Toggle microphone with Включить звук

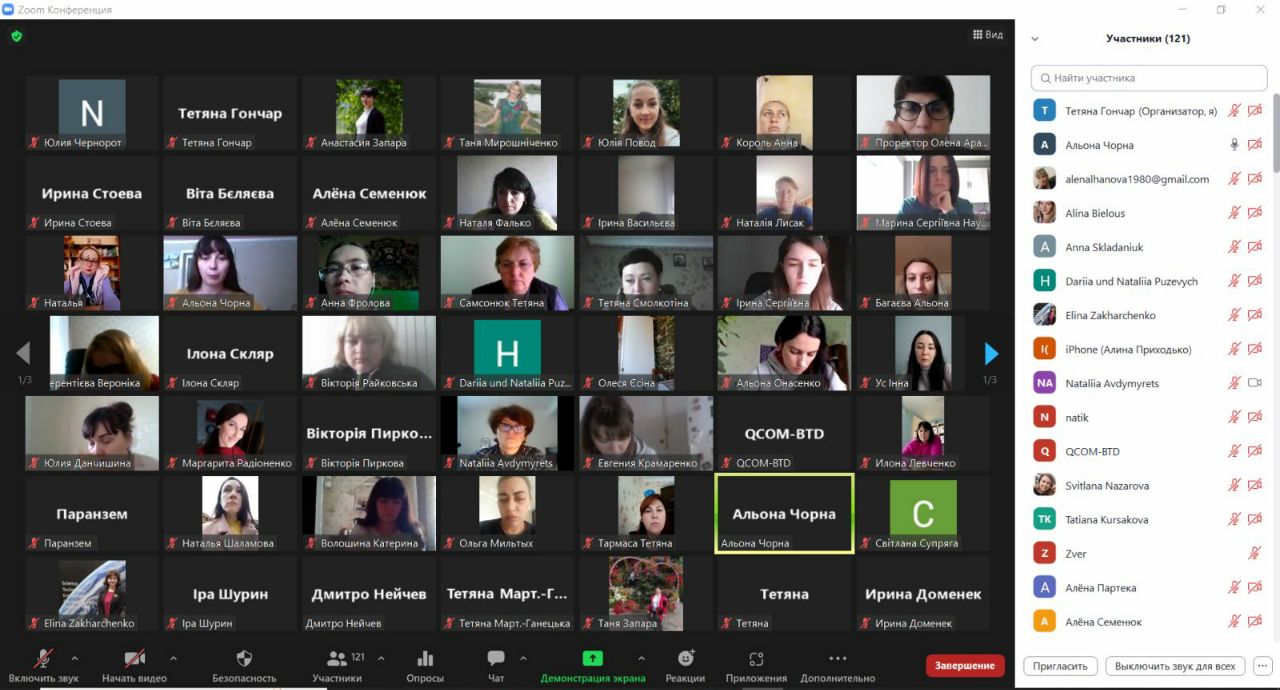click(43, 659)
